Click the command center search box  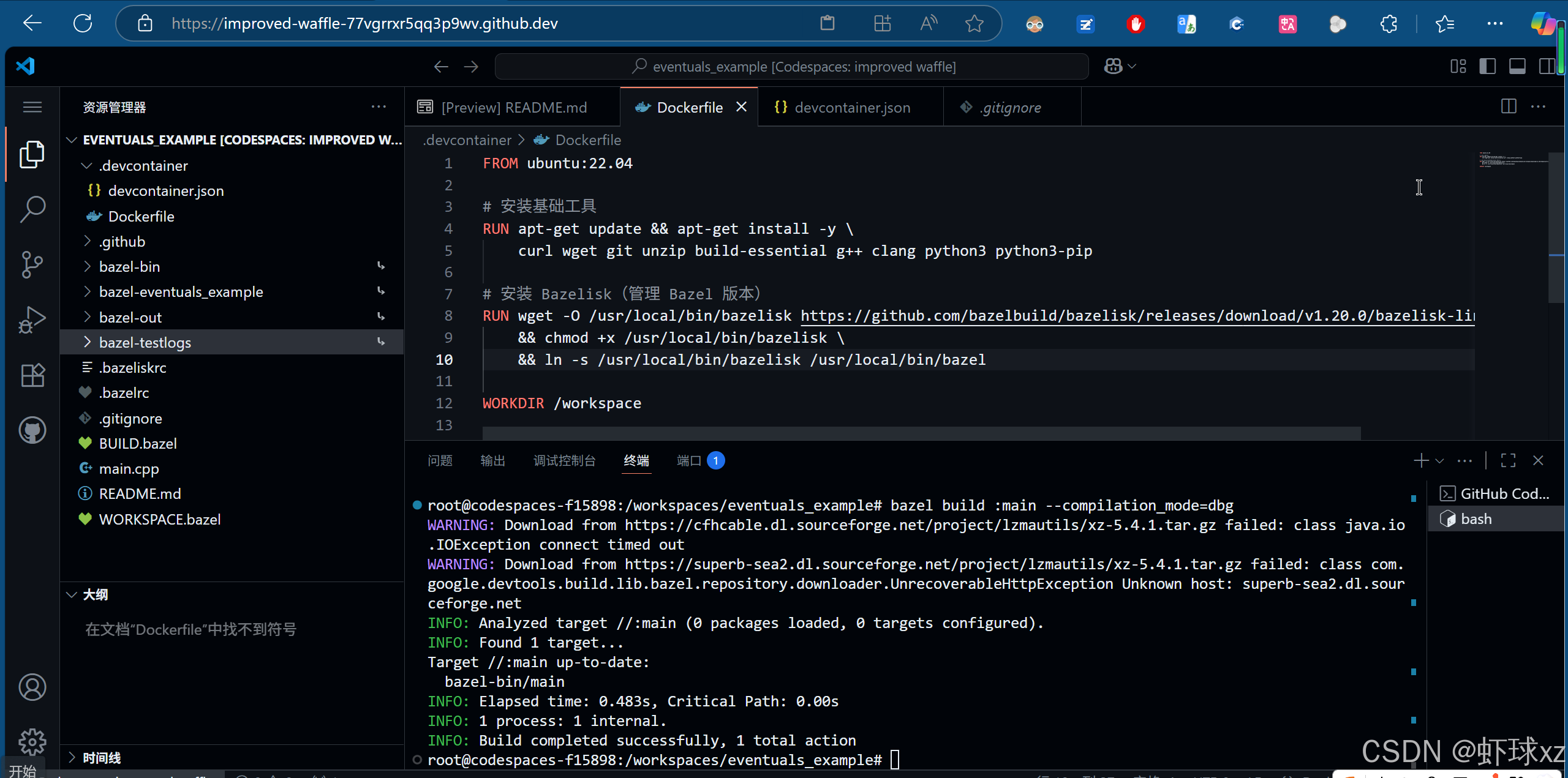pos(791,66)
